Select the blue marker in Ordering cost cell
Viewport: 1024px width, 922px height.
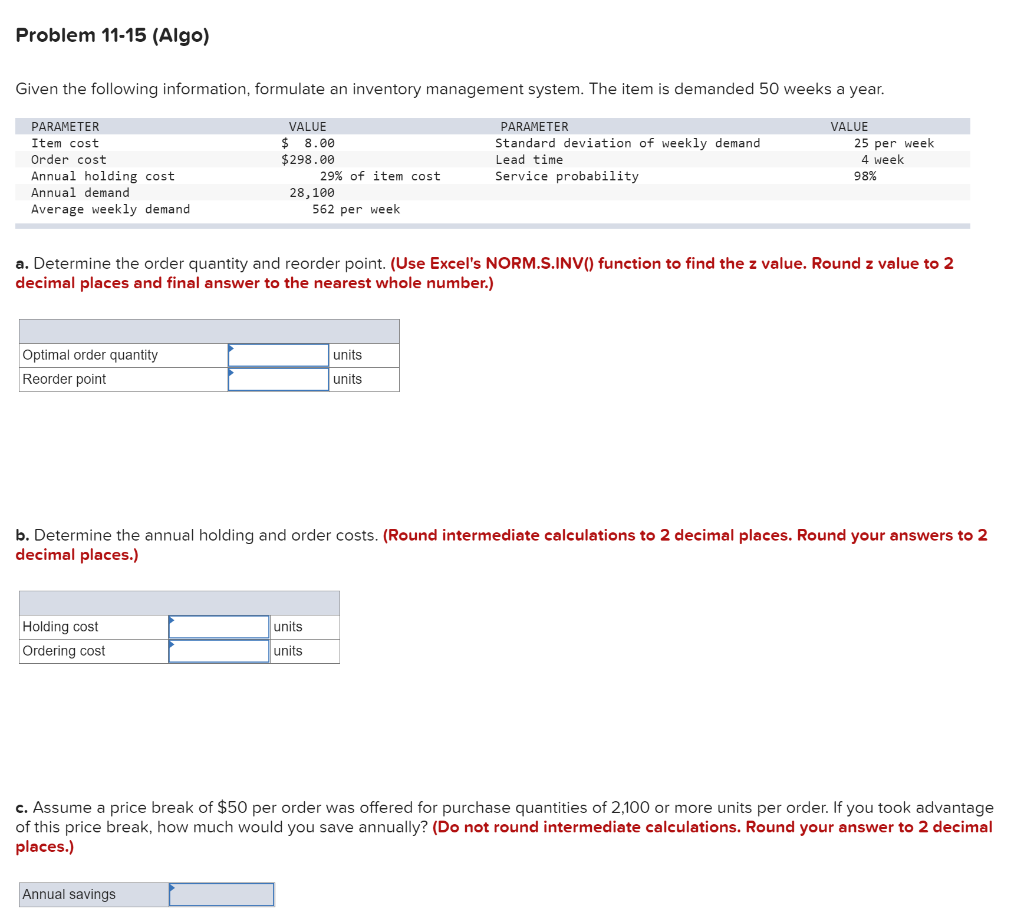click(x=172, y=644)
